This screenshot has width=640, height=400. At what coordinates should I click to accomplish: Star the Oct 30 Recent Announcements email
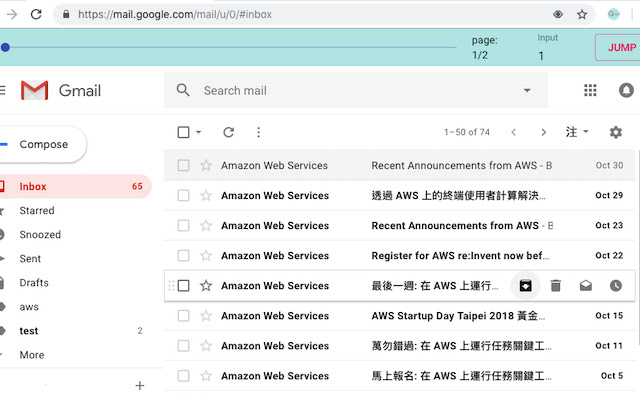(206, 165)
